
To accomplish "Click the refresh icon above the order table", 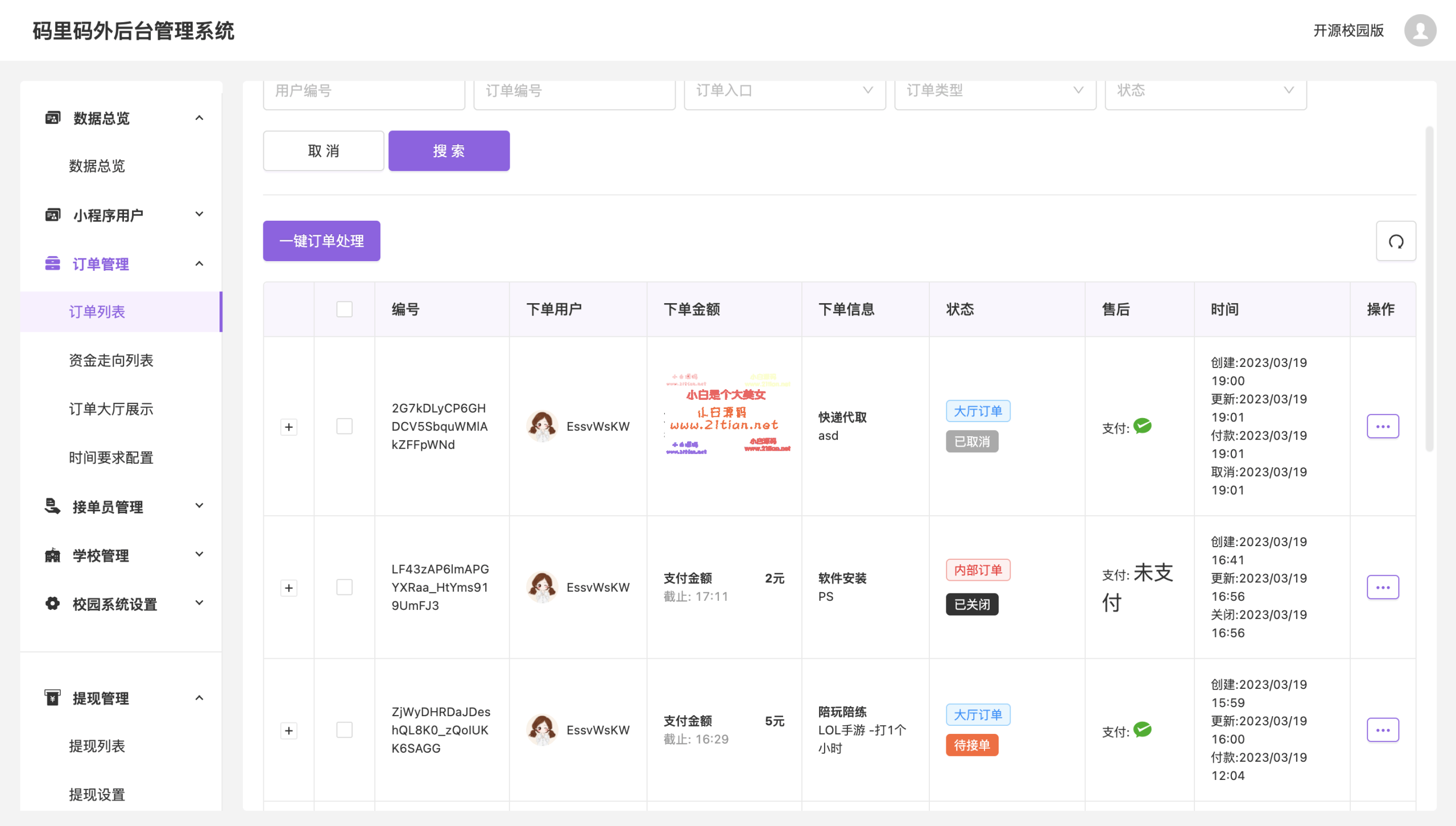I will pos(1396,241).
